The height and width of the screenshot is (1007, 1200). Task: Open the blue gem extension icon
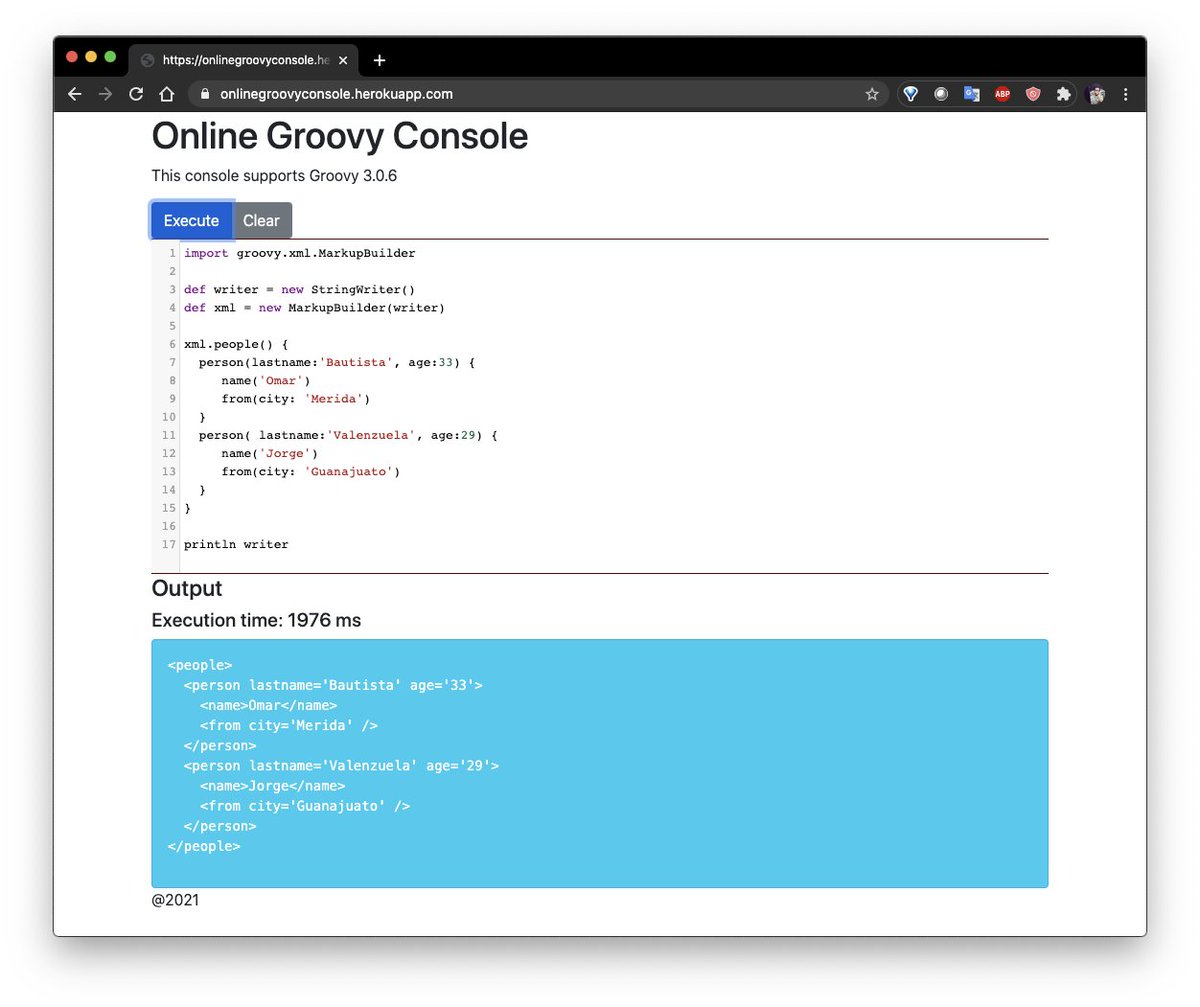click(910, 93)
